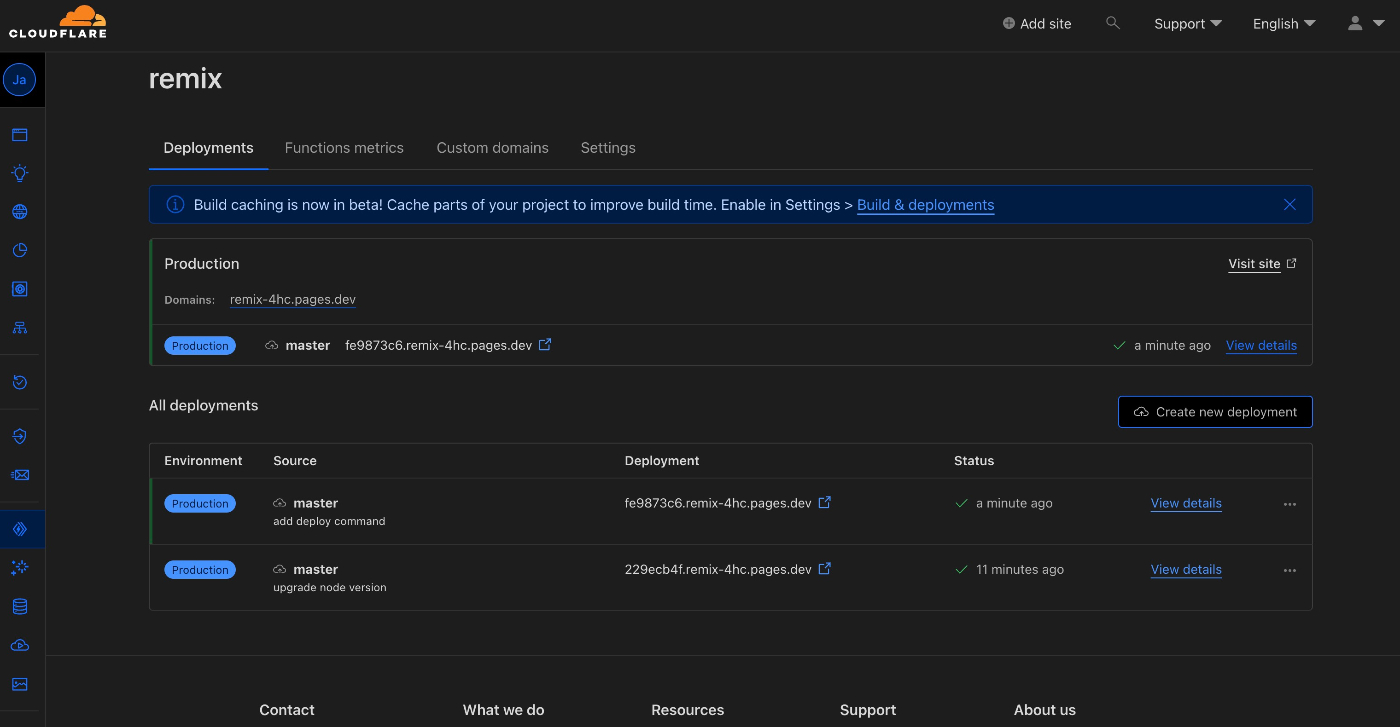This screenshot has height=727, width=1400.
Task: Open the square target Security Center sidebar icon
Action: [x=19, y=289]
